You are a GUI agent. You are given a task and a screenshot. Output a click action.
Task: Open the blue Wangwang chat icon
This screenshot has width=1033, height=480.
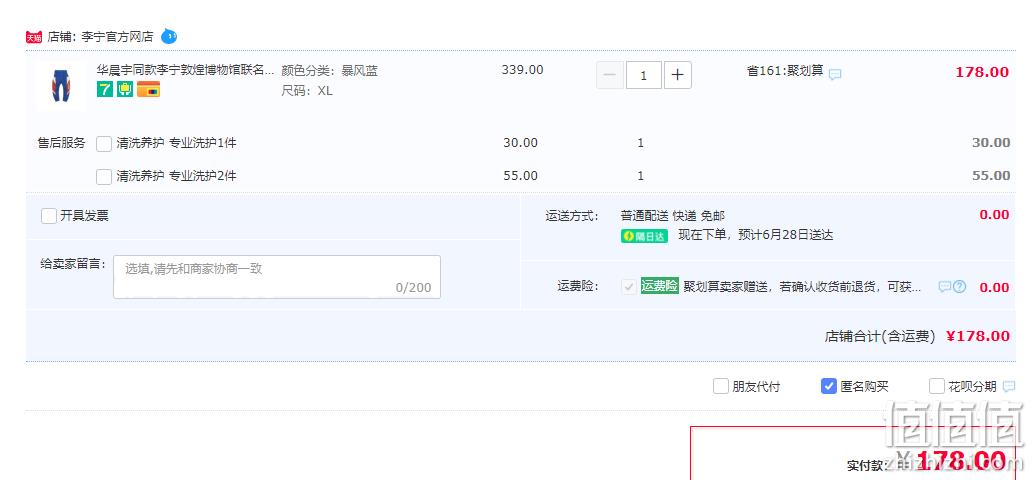[169, 36]
